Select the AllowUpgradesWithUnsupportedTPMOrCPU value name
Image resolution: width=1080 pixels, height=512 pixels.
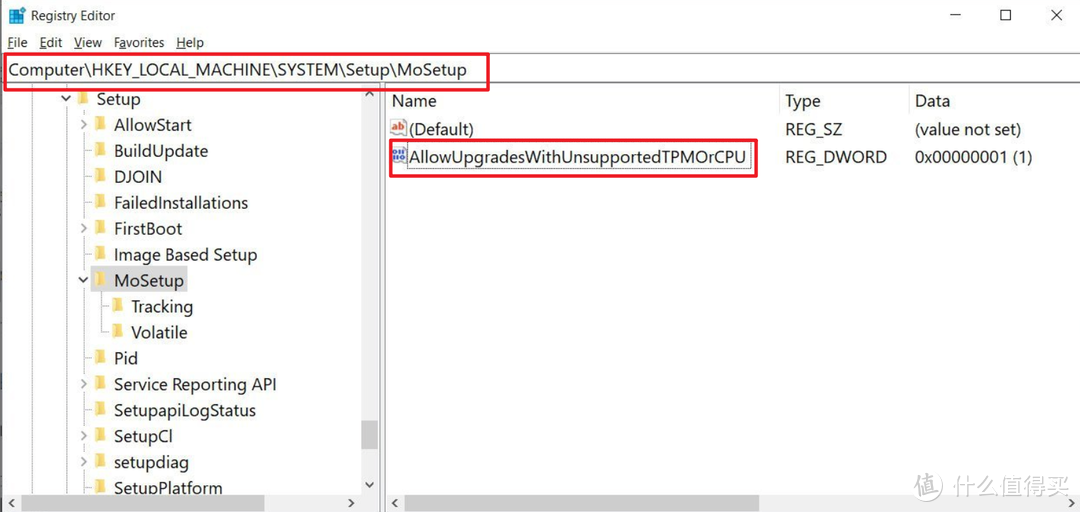coord(577,157)
